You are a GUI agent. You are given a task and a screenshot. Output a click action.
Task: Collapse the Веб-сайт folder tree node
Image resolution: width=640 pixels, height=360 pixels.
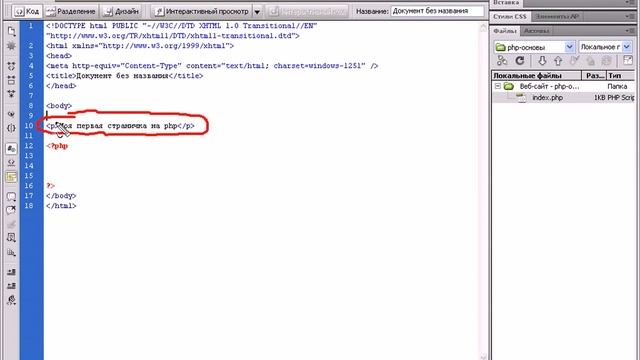click(x=498, y=86)
